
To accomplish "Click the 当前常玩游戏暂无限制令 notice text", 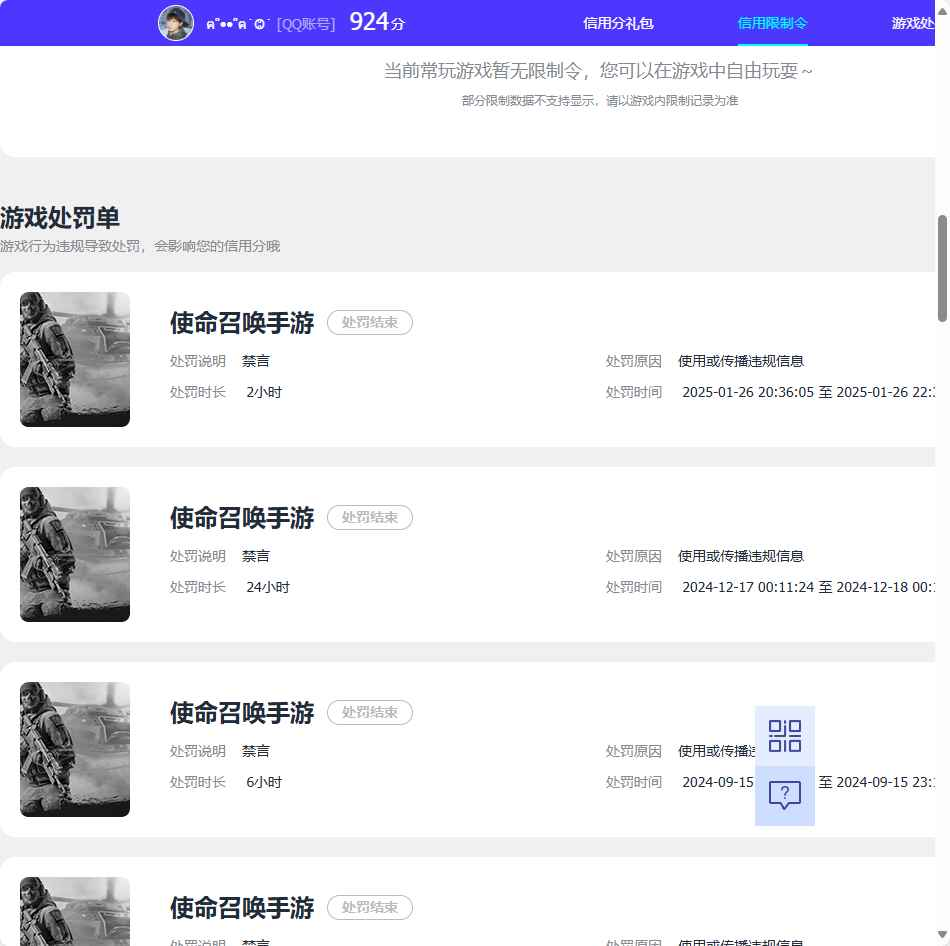I will (x=598, y=71).
